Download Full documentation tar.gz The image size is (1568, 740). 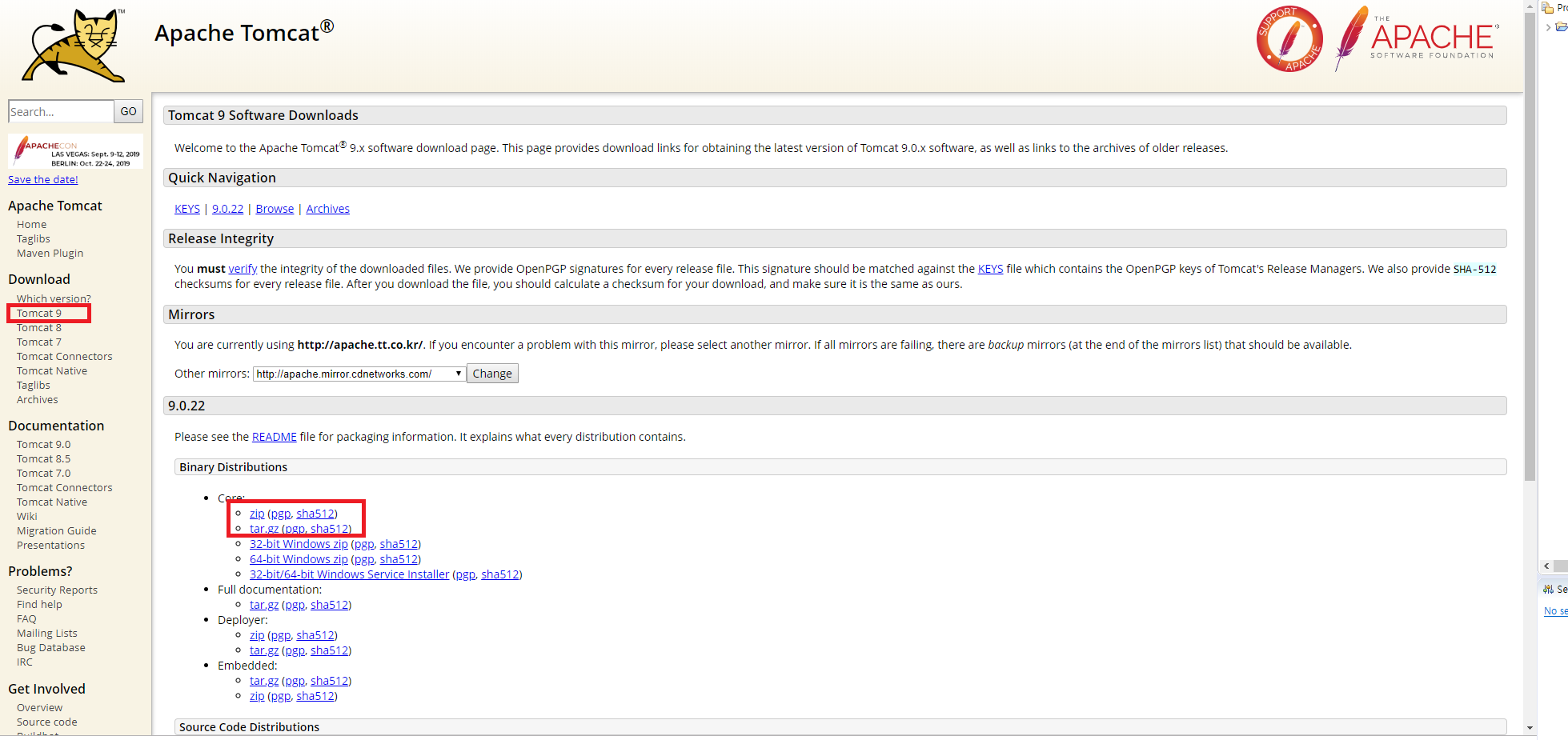[x=264, y=605]
